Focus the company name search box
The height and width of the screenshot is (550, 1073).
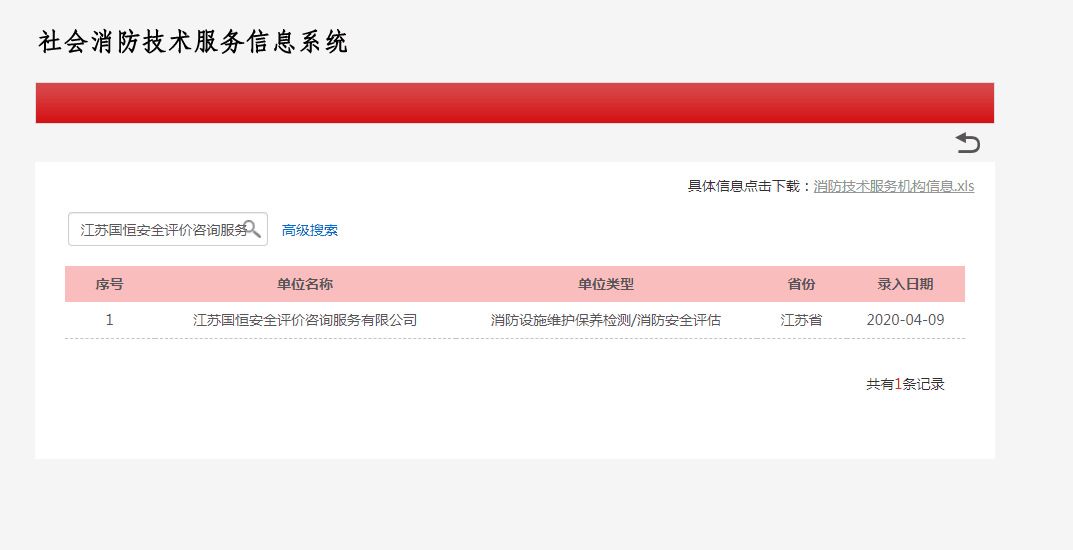coord(160,230)
